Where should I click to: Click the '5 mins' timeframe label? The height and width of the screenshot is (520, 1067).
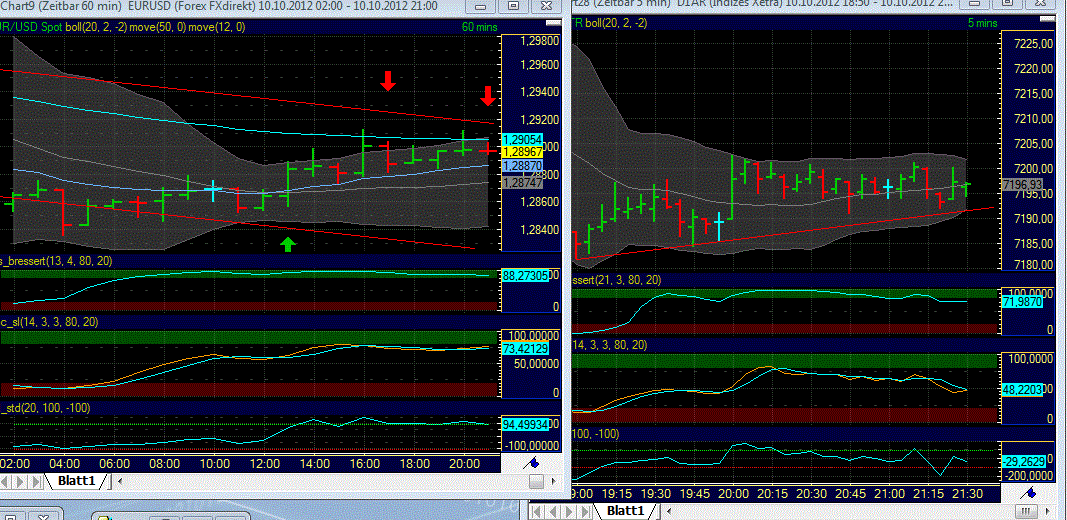[982, 22]
